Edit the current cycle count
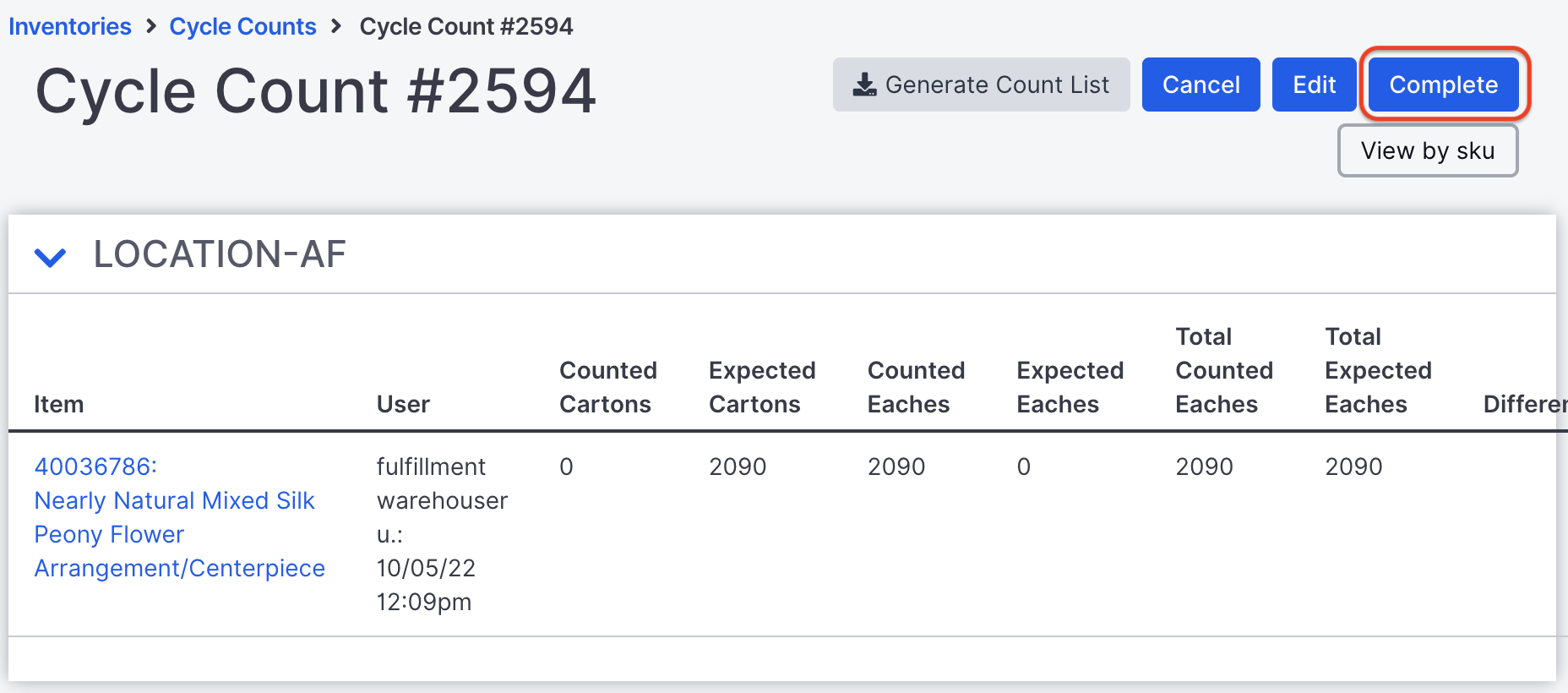The height and width of the screenshot is (693, 1568). pos(1314,84)
